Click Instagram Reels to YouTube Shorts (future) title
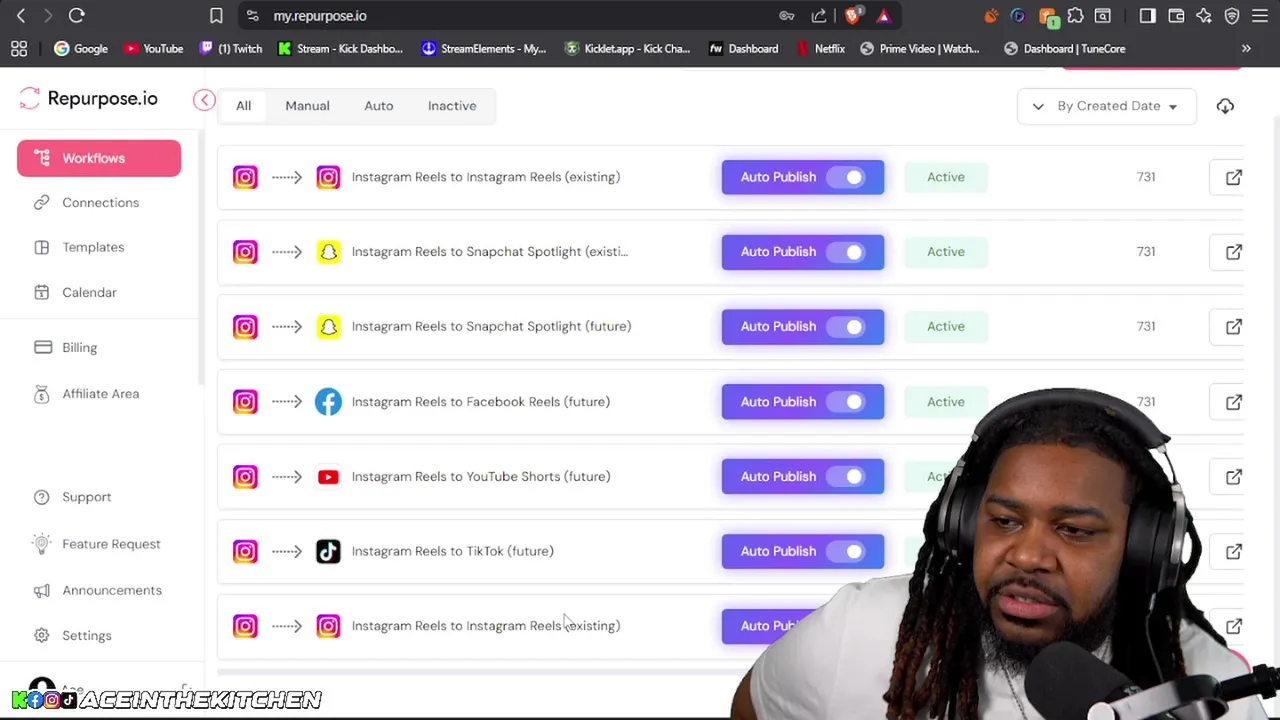Image resolution: width=1280 pixels, height=720 pixels. click(x=480, y=477)
